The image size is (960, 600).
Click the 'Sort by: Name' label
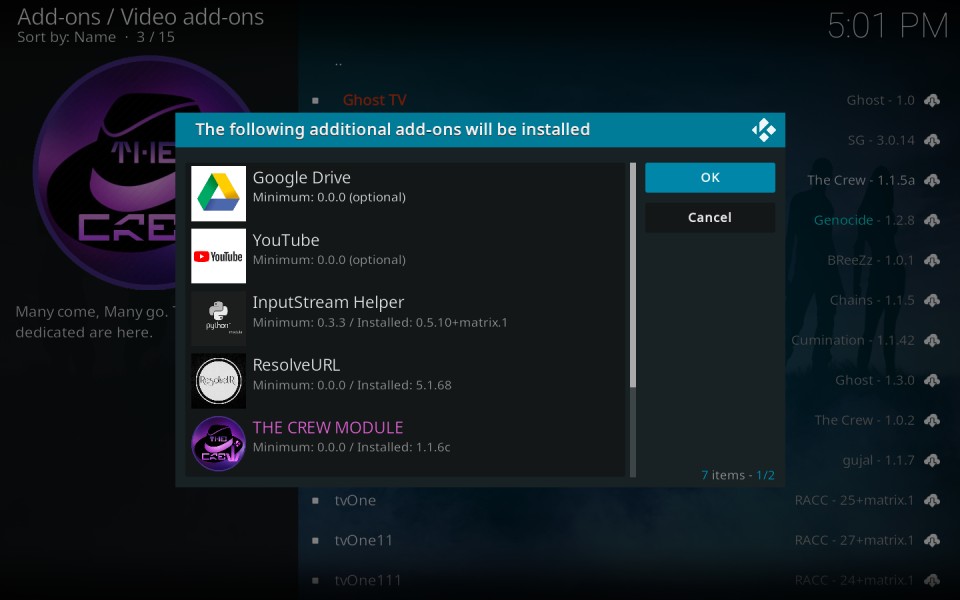[x=66, y=37]
